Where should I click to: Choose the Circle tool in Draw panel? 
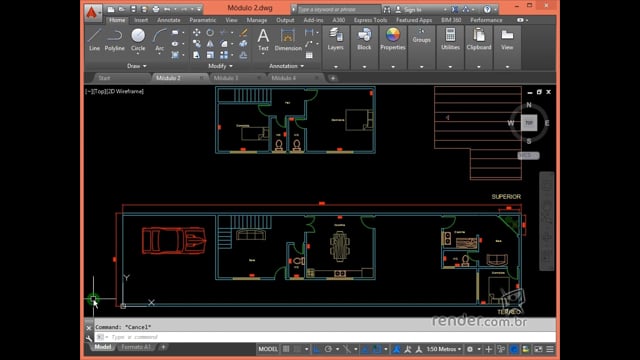(x=138, y=40)
